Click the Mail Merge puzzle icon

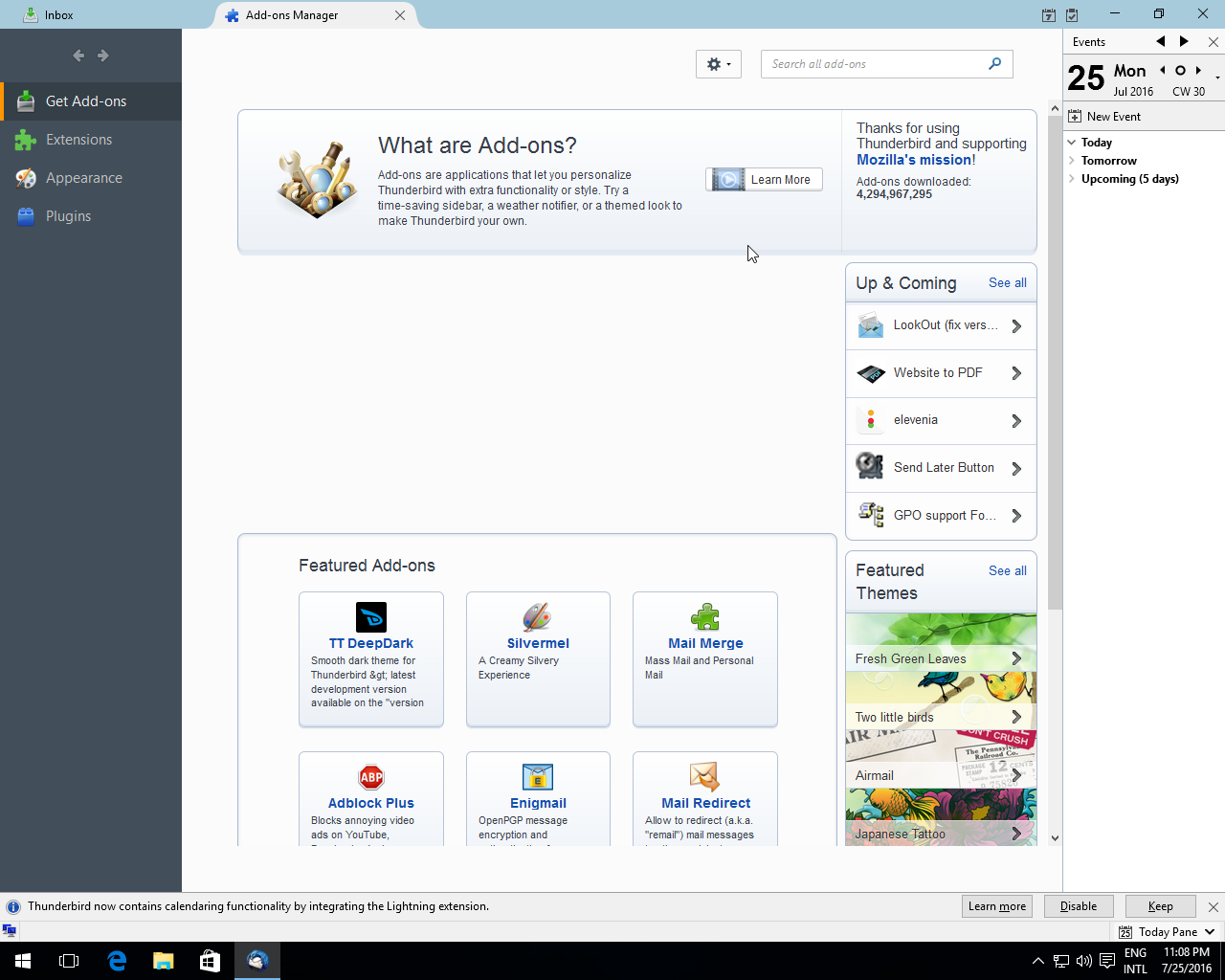click(x=705, y=617)
